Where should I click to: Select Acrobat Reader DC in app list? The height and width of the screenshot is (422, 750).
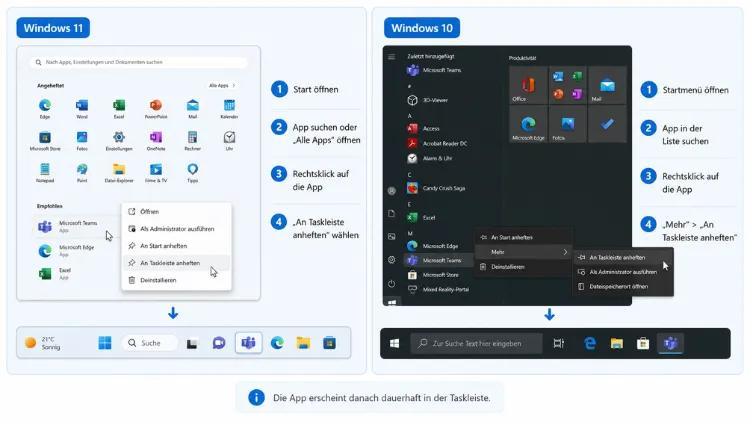[439, 143]
